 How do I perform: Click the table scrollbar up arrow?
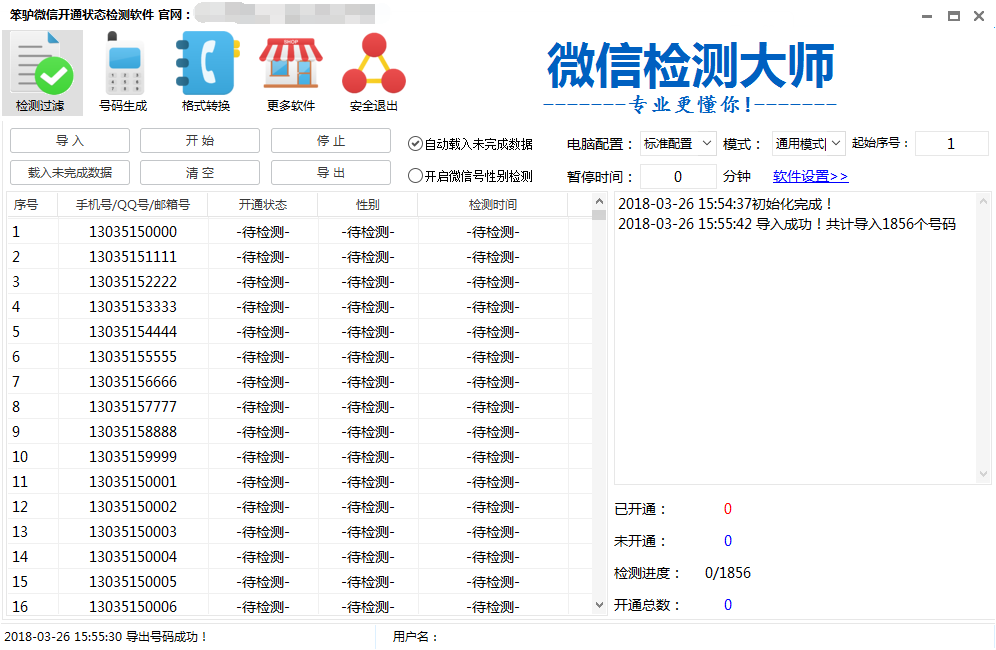[x=599, y=201]
